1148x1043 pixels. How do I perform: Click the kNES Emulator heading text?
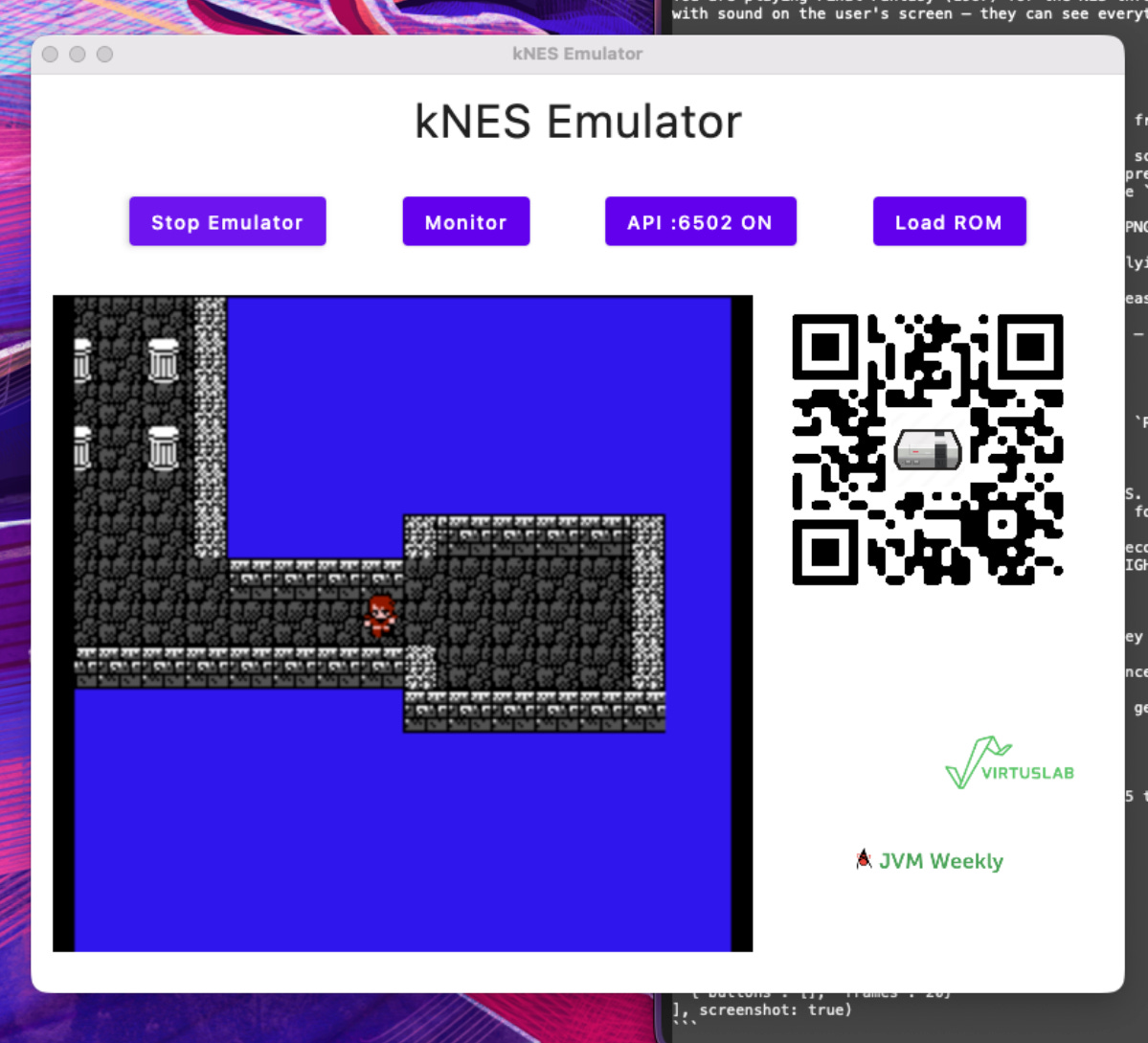click(x=577, y=121)
